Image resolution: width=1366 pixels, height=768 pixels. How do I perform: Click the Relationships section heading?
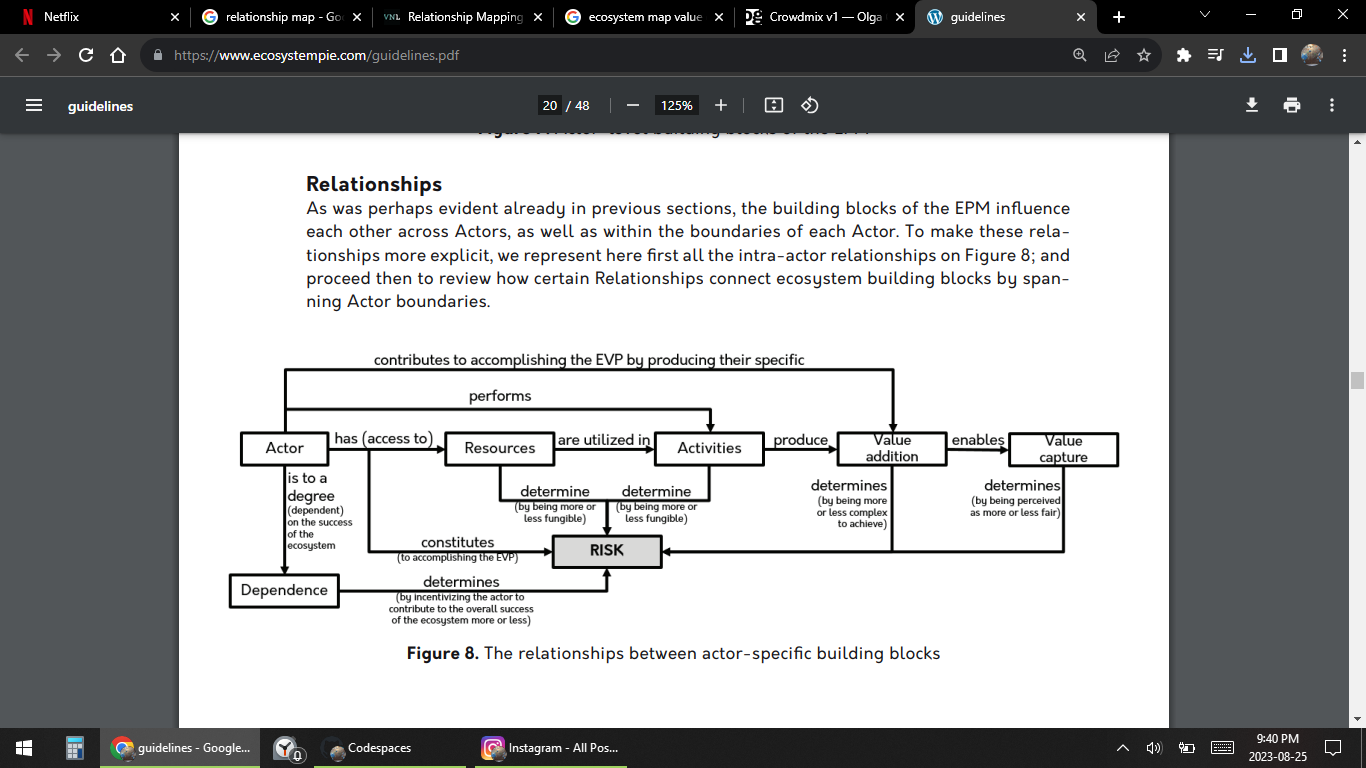[374, 184]
